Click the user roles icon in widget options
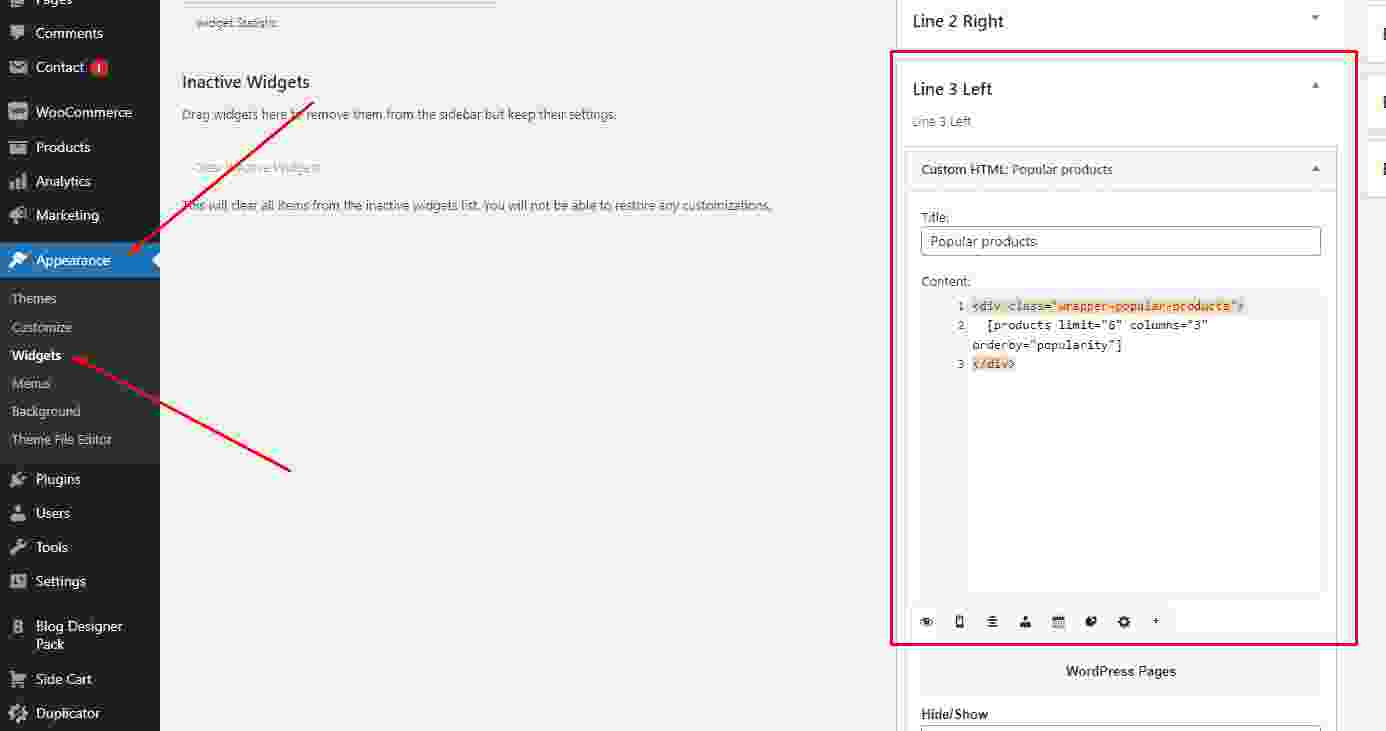 click(x=1025, y=622)
